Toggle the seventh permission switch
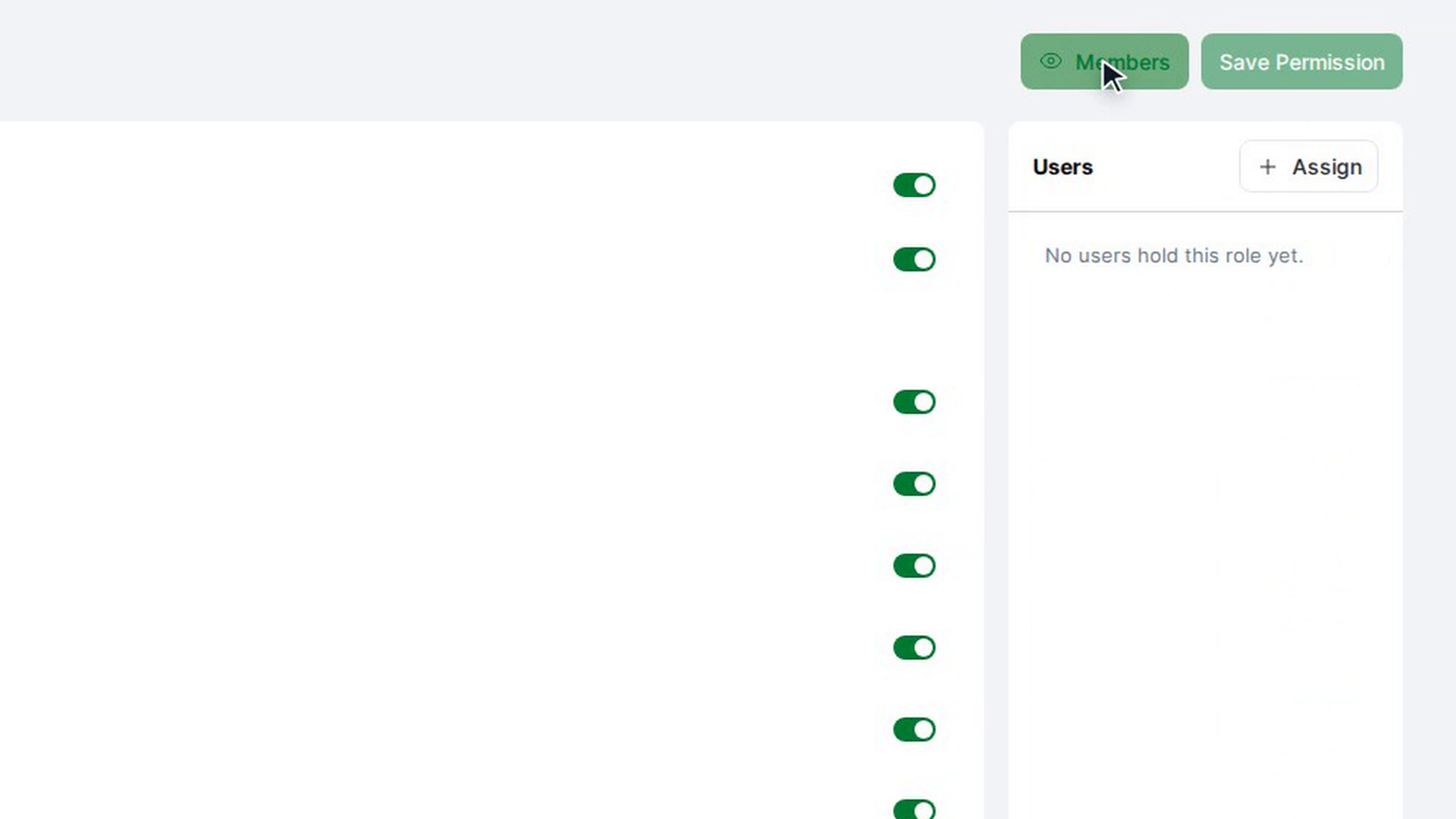The image size is (1456, 819). pyautogui.click(x=914, y=730)
